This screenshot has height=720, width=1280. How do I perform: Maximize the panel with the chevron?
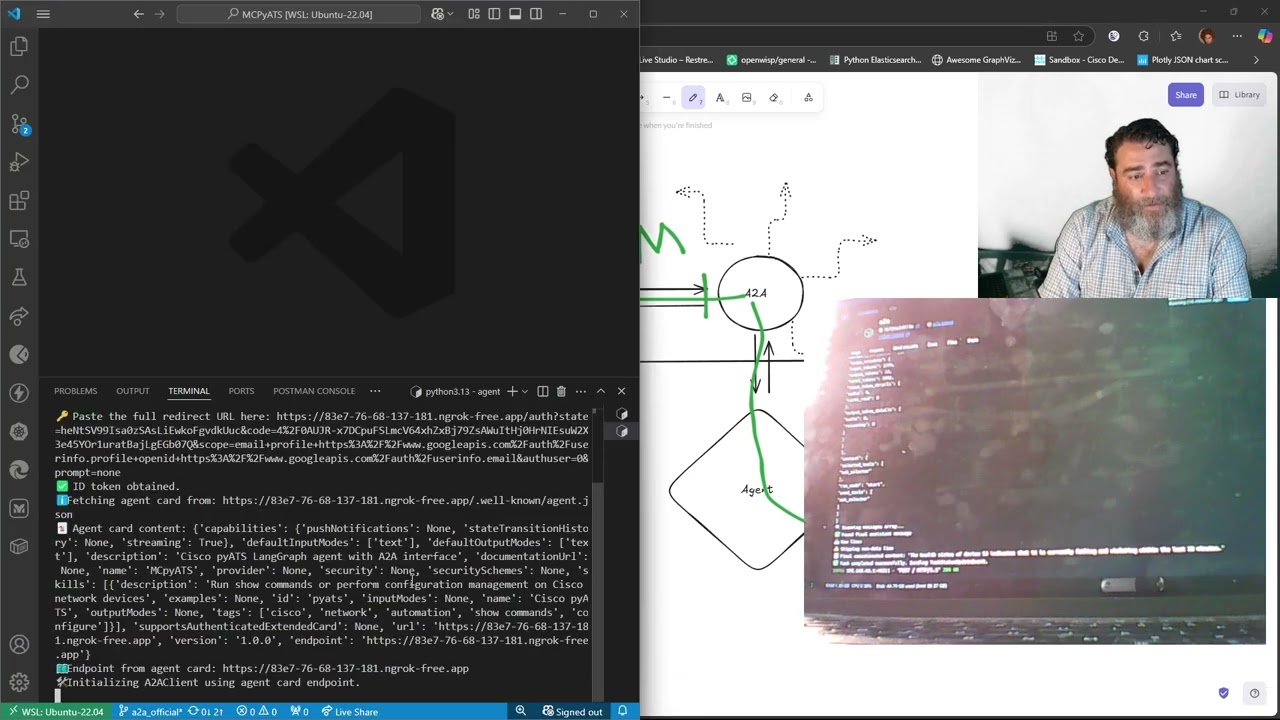point(600,391)
